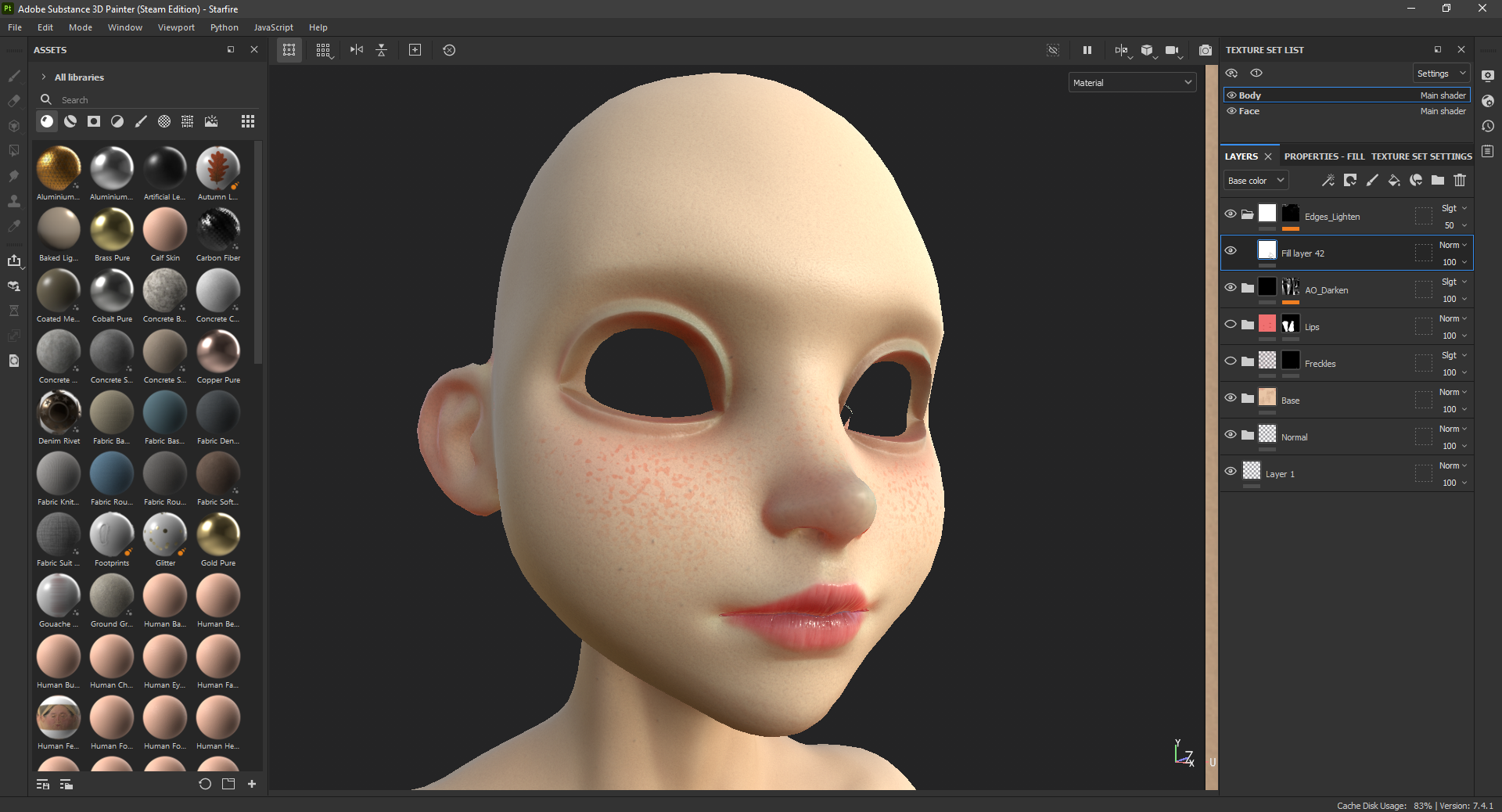
Task: Pause rendering with the pause icon
Action: coord(1087,50)
